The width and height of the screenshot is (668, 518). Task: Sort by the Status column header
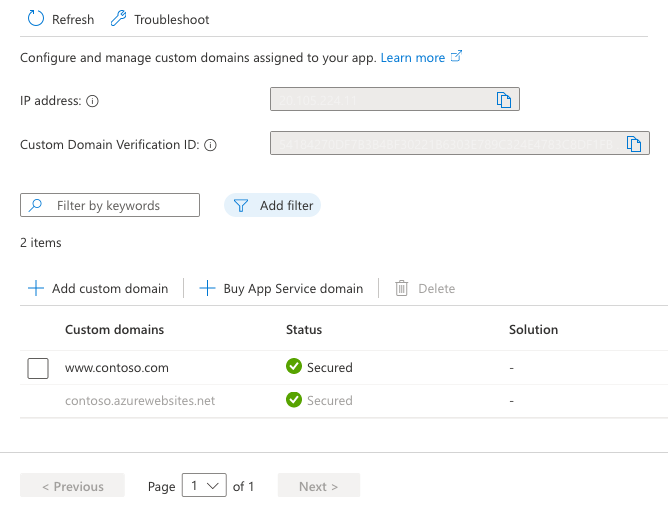pos(304,329)
